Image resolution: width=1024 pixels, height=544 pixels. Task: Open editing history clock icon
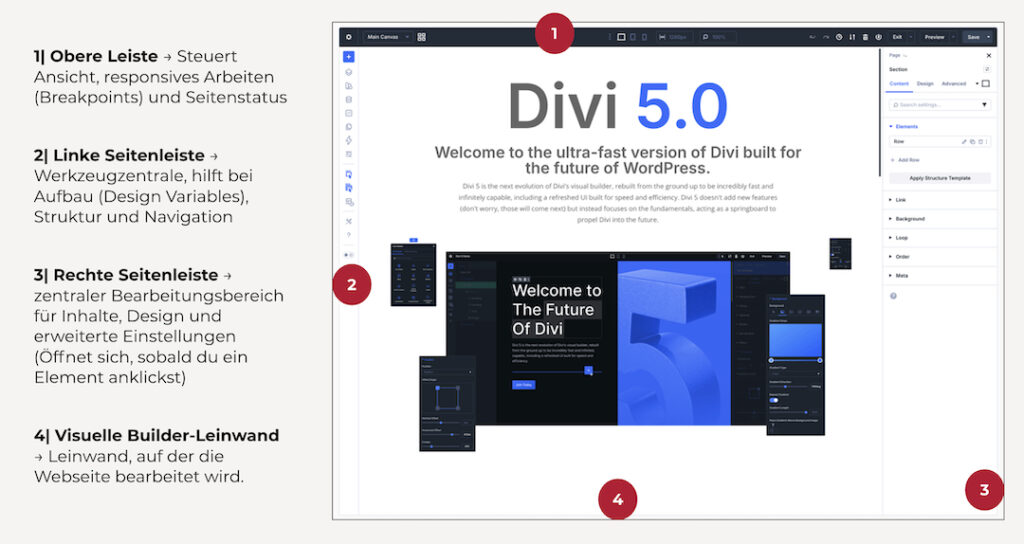click(839, 37)
